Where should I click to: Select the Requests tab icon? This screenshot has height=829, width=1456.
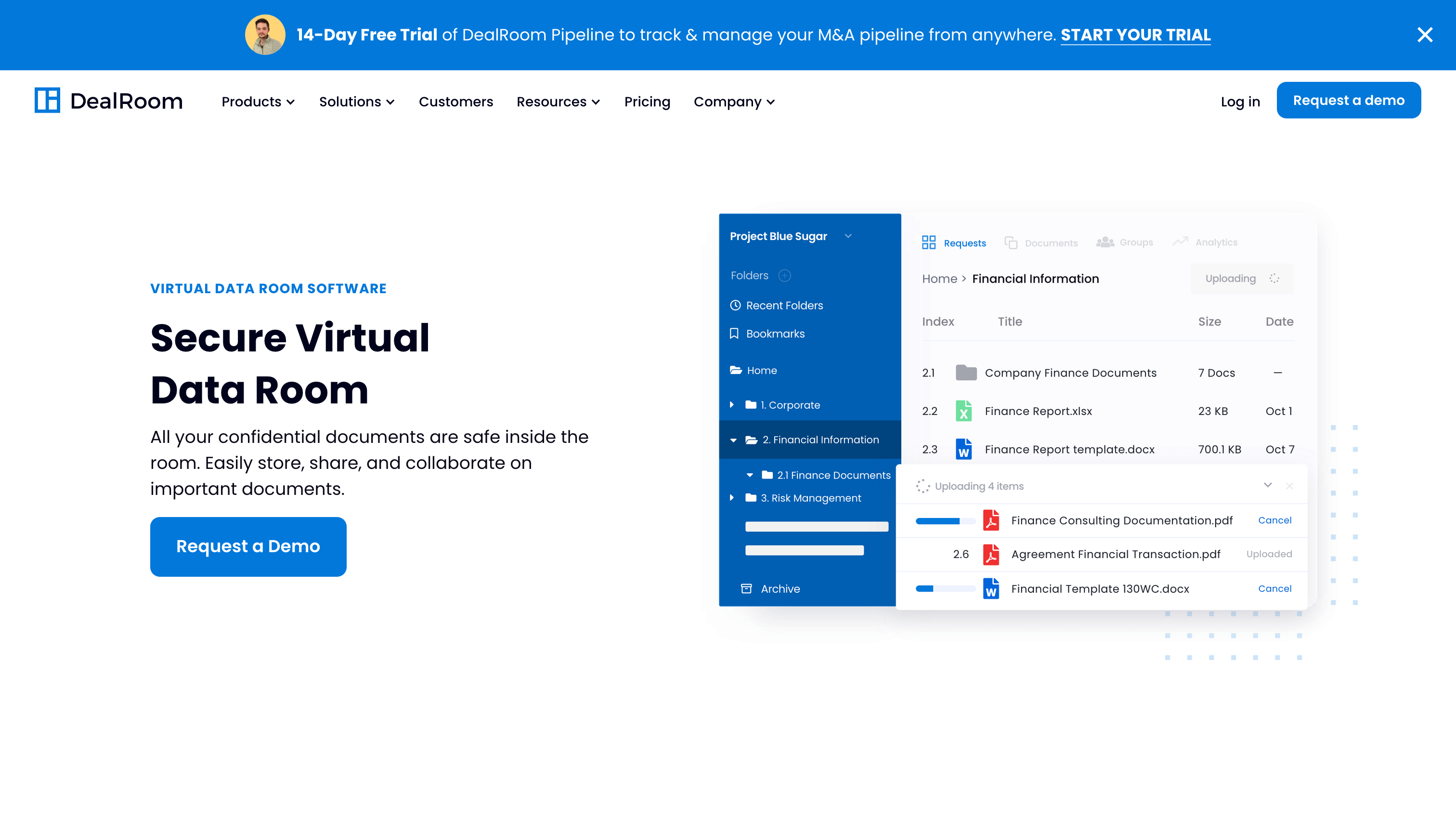(x=929, y=242)
